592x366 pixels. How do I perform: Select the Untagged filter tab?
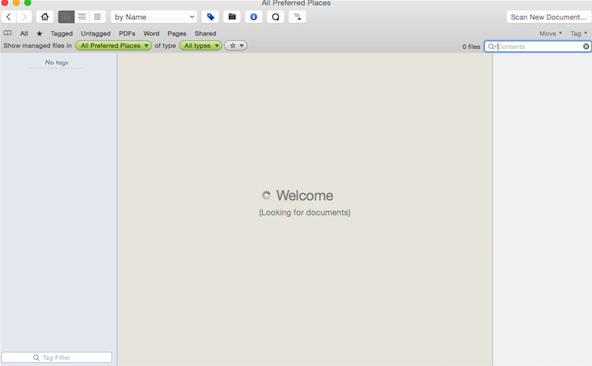[x=96, y=34]
